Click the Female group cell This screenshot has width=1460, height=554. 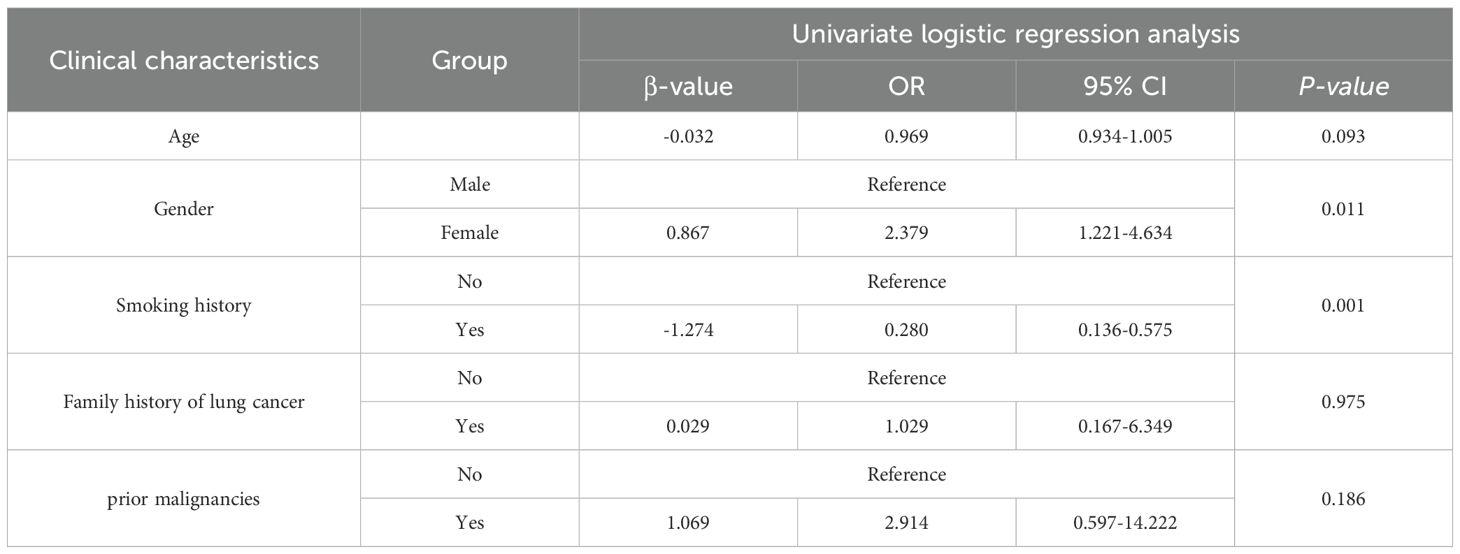point(469,233)
